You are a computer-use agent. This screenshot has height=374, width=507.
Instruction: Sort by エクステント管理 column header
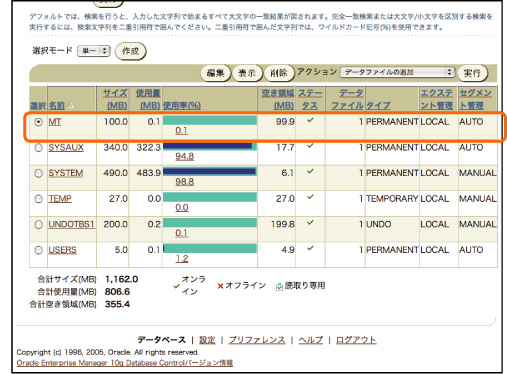[x=437, y=99]
